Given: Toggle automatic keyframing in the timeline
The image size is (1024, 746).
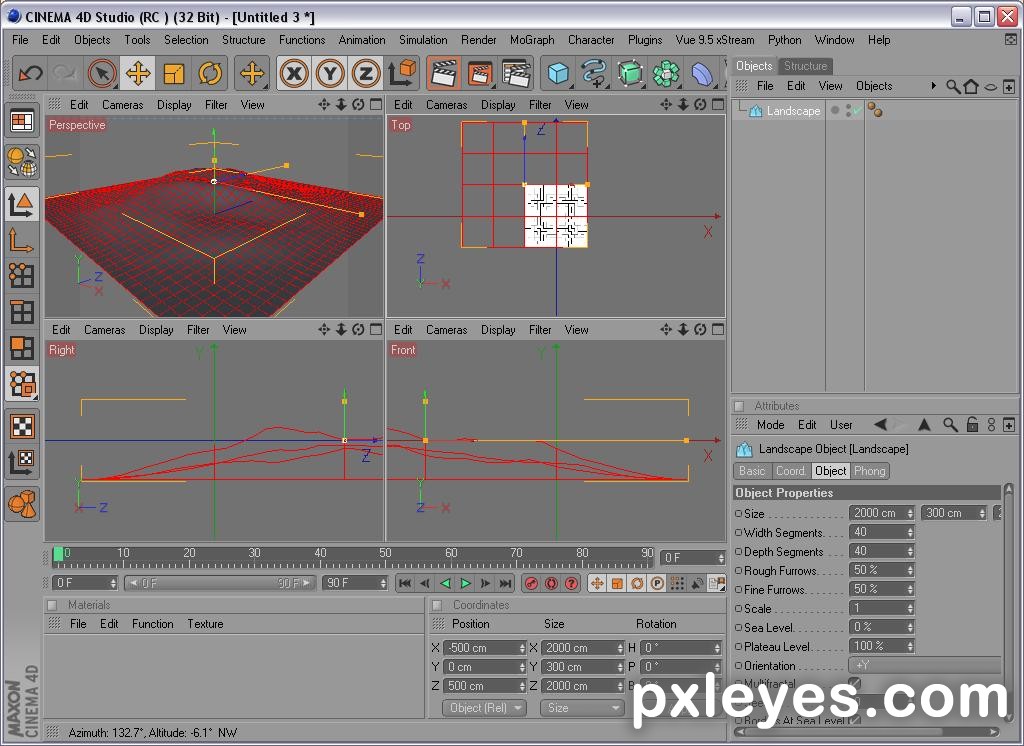Looking at the screenshot, I should click(x=551, y=583).
